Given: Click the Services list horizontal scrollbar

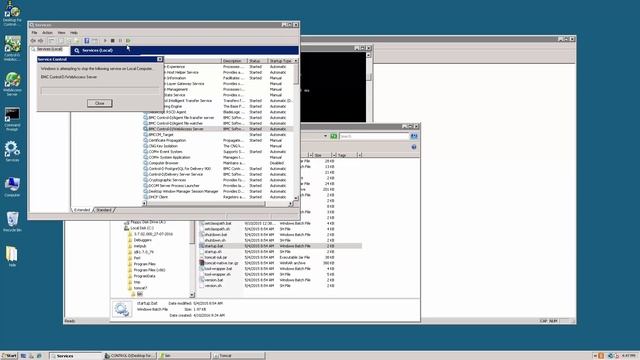Looking at the screenshot, I should (x=218, y=203).
